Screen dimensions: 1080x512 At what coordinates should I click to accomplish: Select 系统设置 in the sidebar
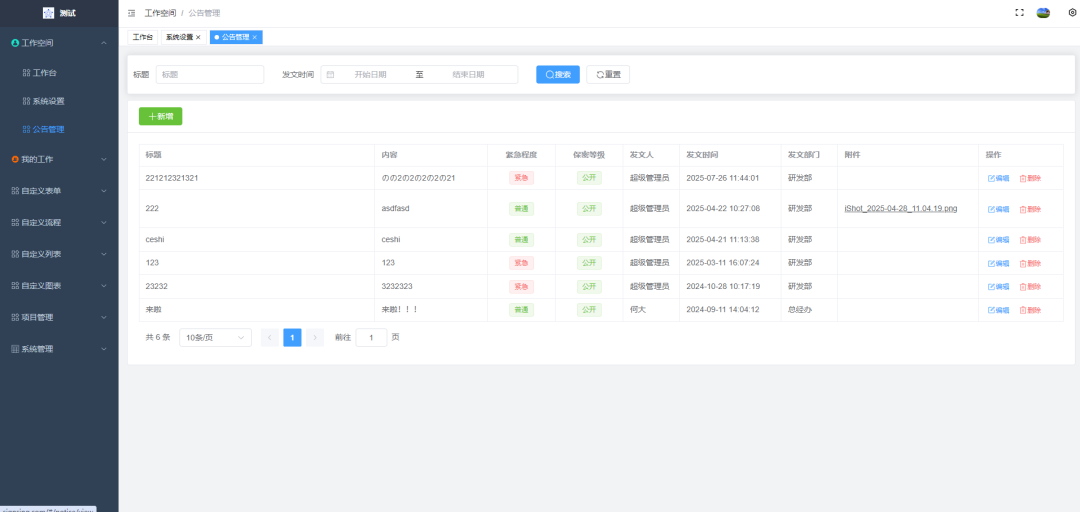click(x=48, y=101)
